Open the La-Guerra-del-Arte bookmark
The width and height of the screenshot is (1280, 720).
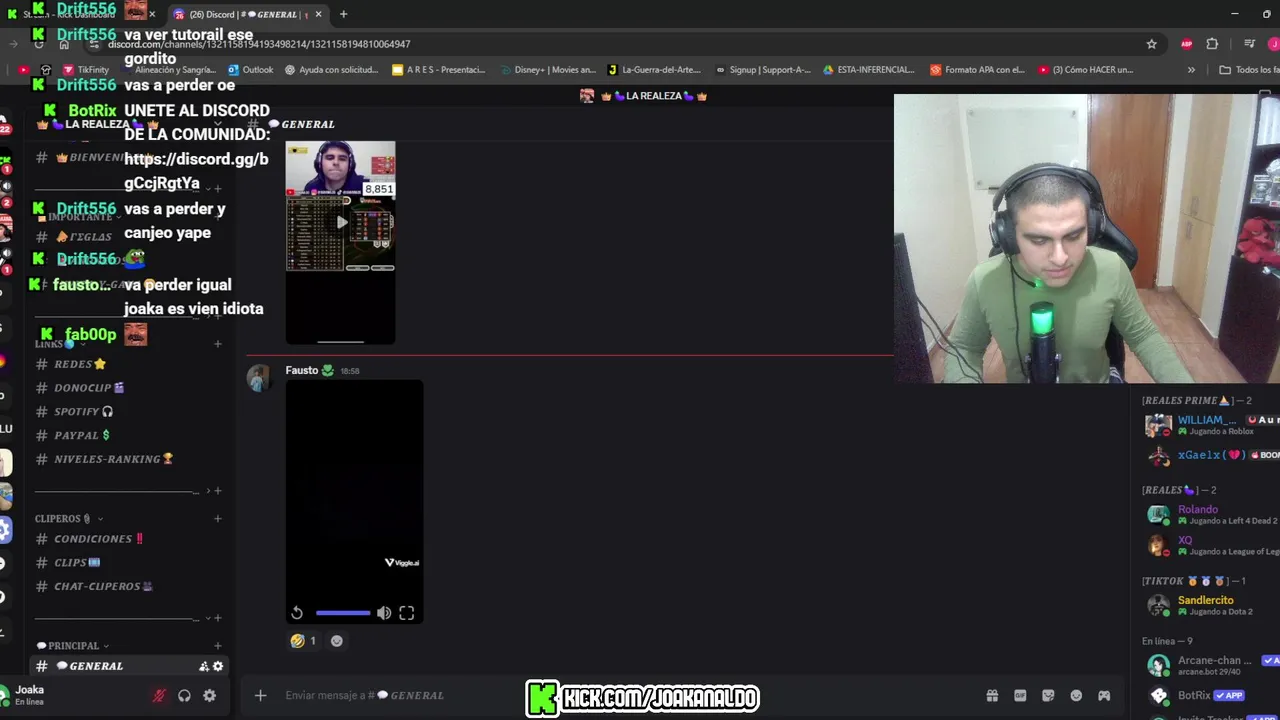pyautogui.click(x=654, y=70)
